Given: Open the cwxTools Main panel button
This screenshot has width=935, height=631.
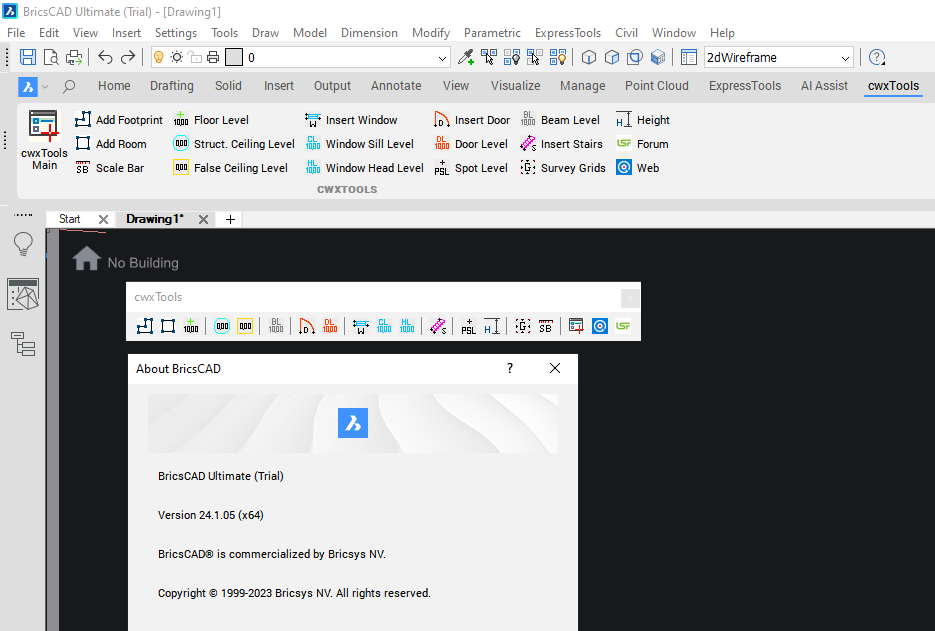Looking at the screenshot, I should 44,141.
